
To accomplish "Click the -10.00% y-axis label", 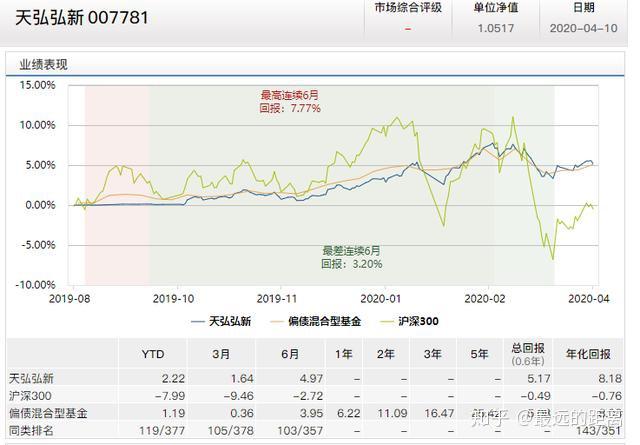I will tap(35, 285).
